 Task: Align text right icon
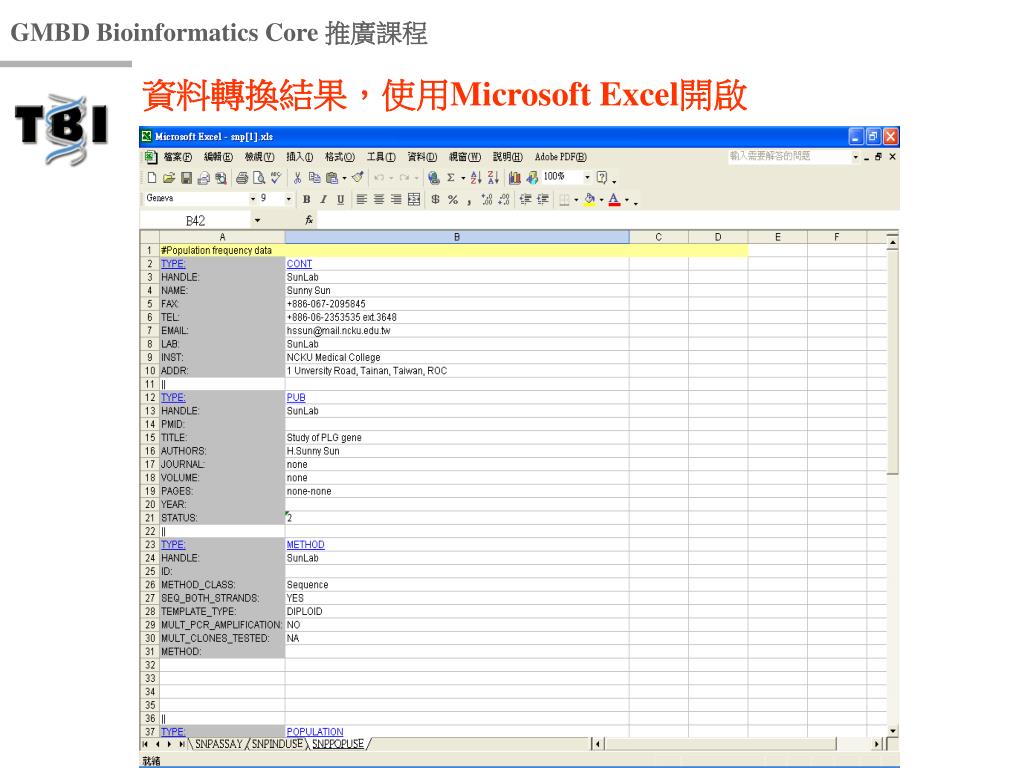point(396,199)
